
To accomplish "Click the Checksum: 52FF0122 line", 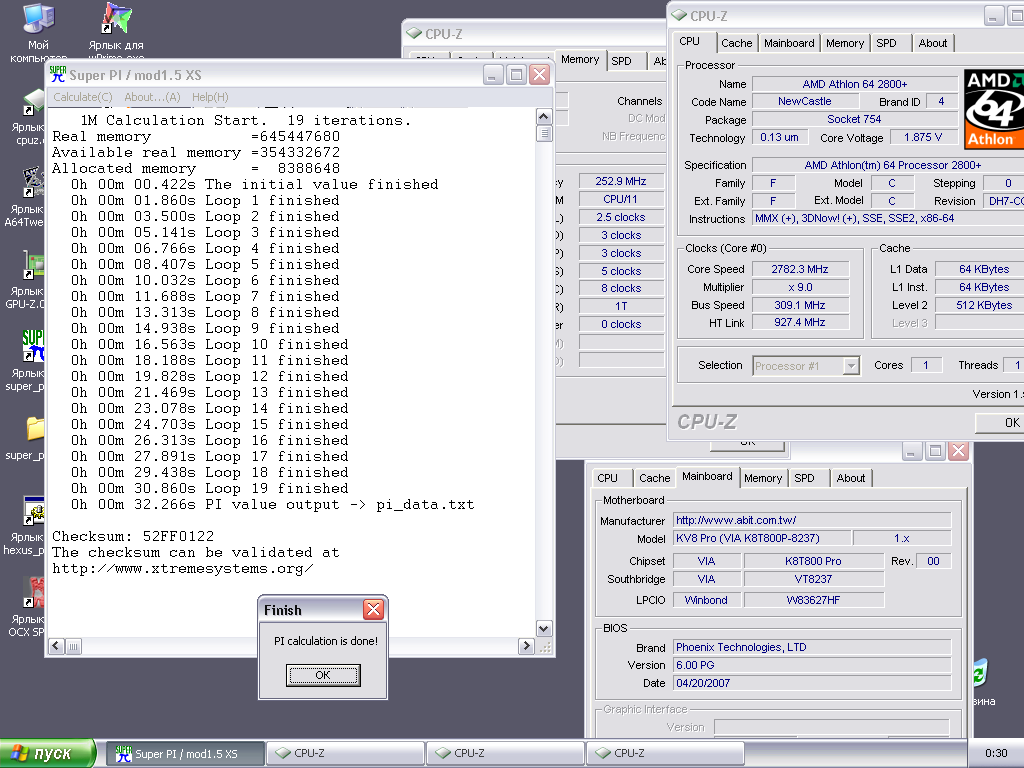I will tap(133, 536).
